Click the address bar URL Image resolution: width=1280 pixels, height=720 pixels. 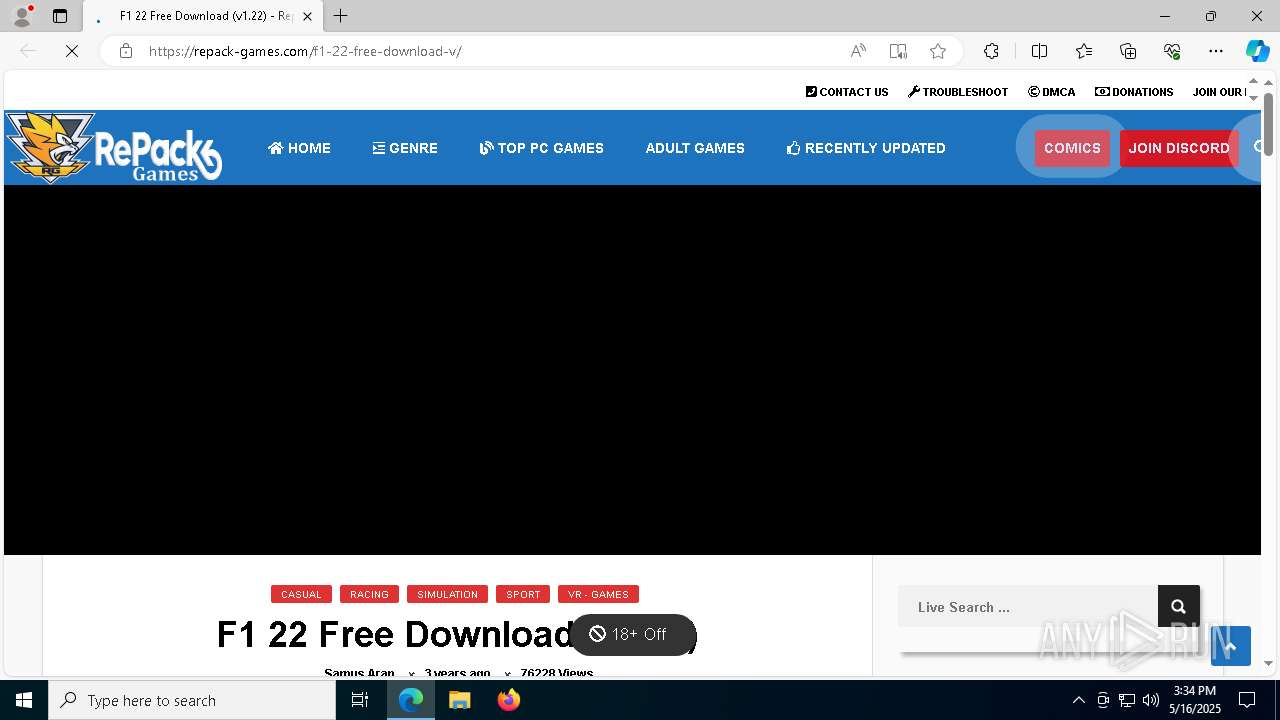[x=305, y=51]
